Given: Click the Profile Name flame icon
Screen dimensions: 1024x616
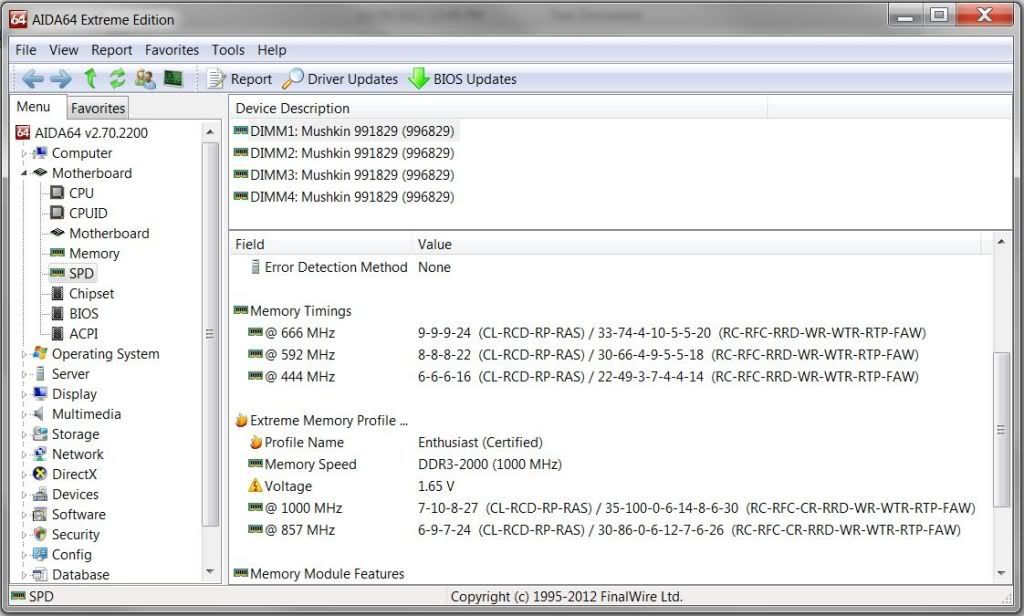Looking at the screenshot, I should (255, 442).
